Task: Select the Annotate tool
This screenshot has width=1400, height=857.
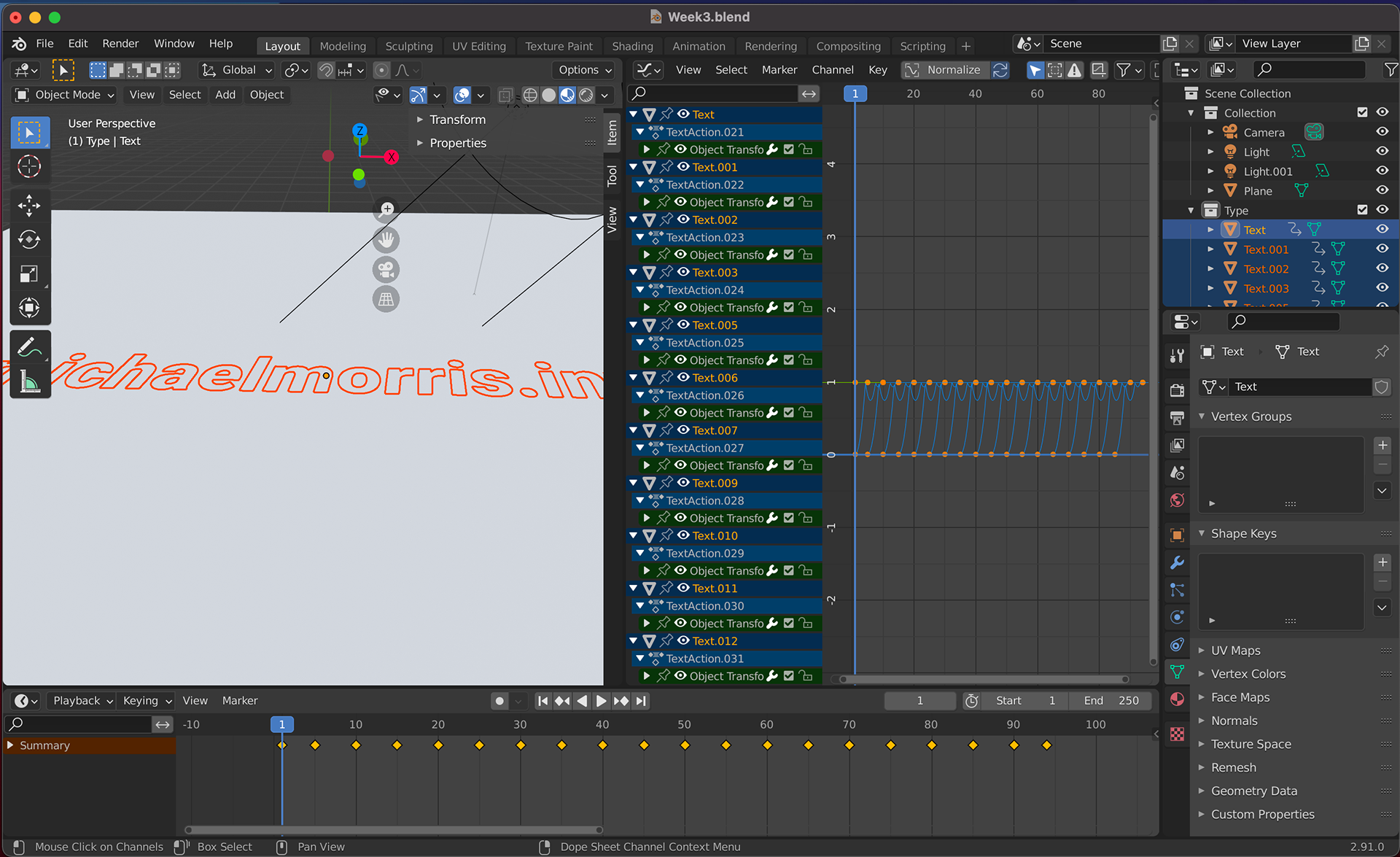Action: coord(29,347)
